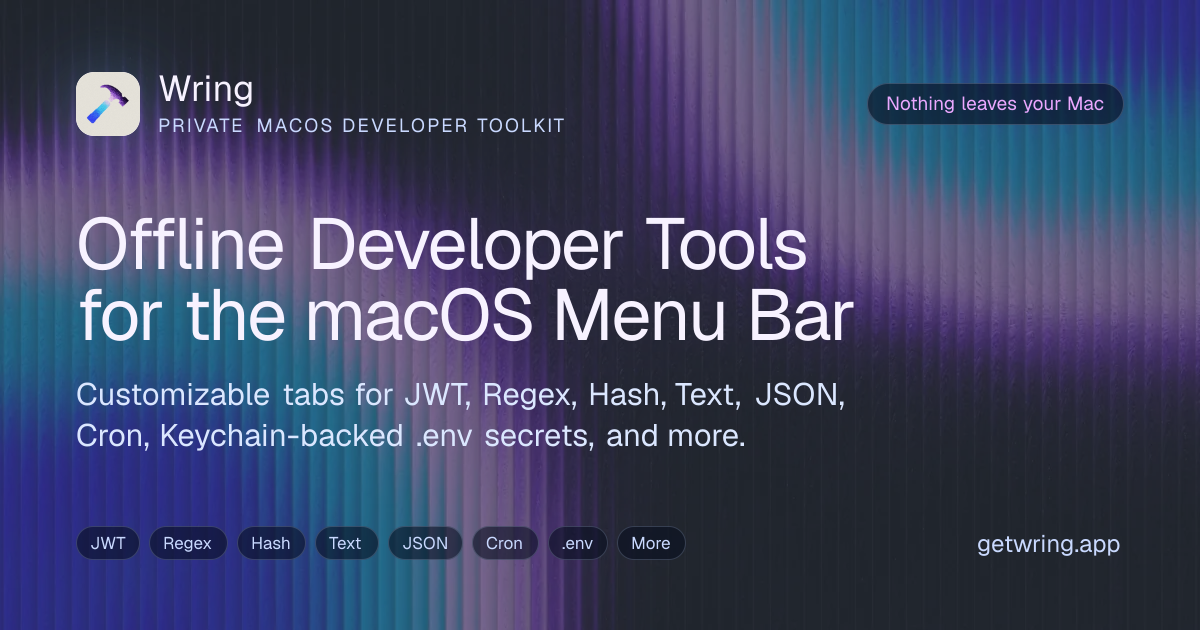Click the "Customizable tabs for JWT, Regex" description line
The height and width of the screenshot is (630, 1200).
461,395
